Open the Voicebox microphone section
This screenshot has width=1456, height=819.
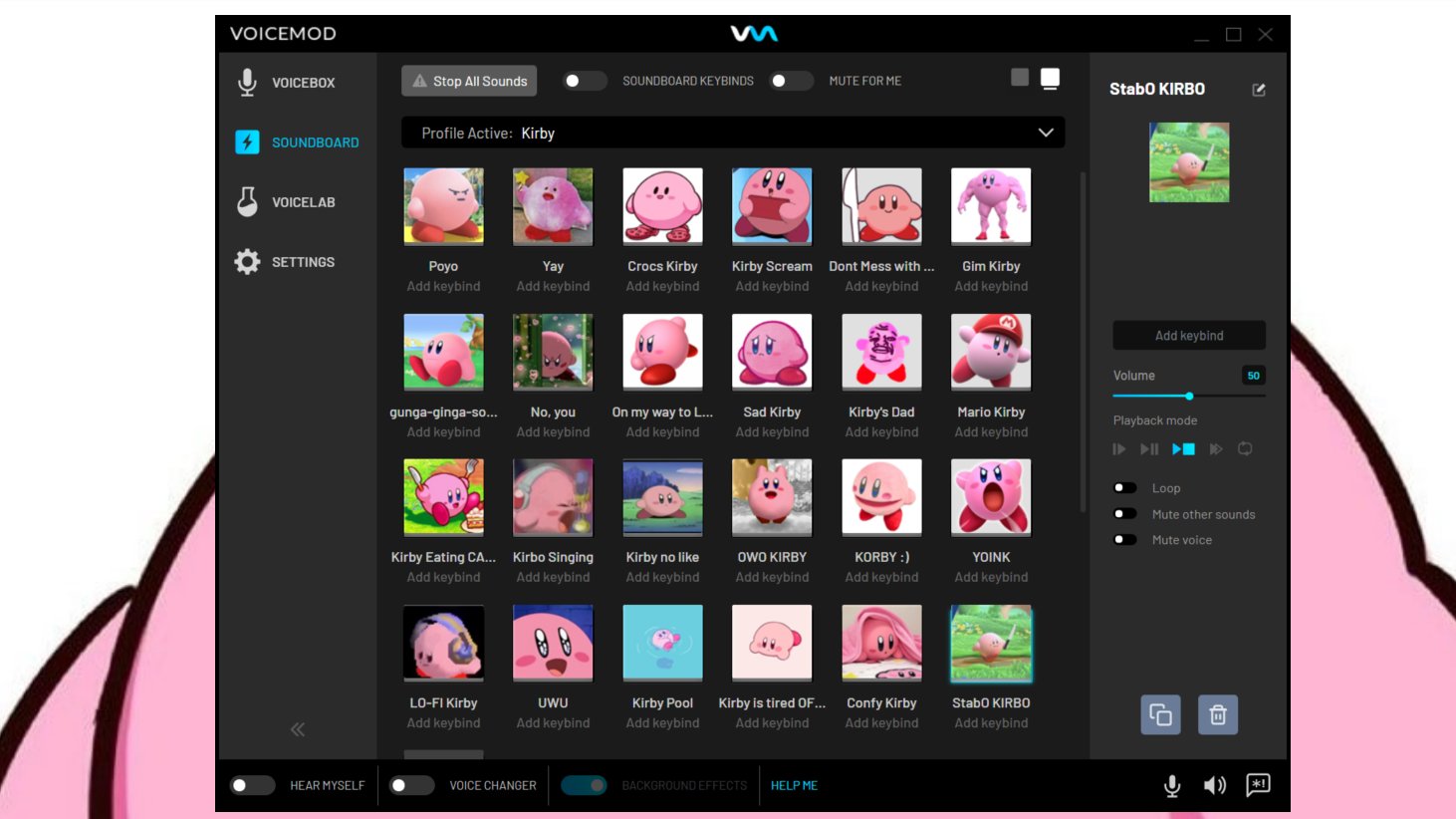[x=247, y=83]
